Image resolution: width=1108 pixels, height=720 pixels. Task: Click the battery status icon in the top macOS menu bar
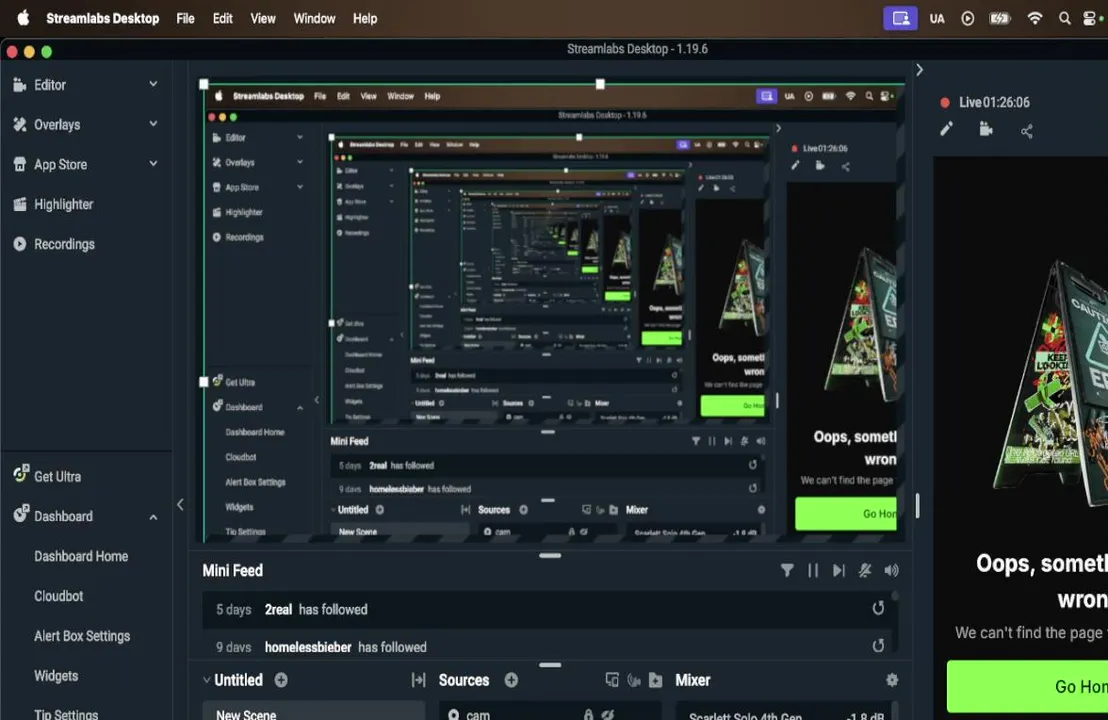(x=1000, y=18)
